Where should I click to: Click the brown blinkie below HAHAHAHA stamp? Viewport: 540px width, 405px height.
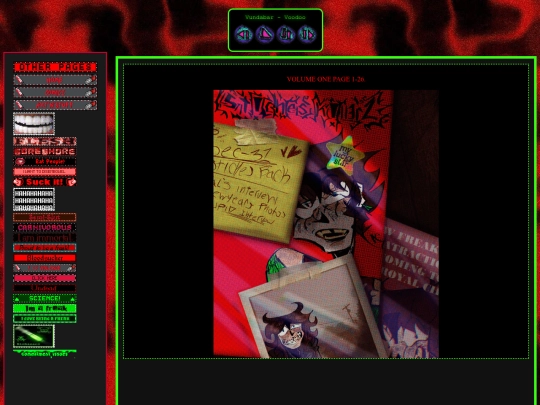click(x=45, y=217)
